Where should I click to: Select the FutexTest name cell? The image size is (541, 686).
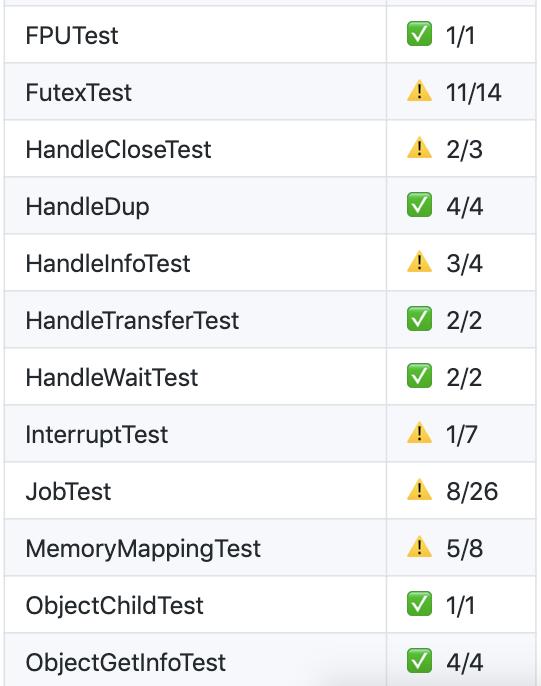(x=195, y=91)
